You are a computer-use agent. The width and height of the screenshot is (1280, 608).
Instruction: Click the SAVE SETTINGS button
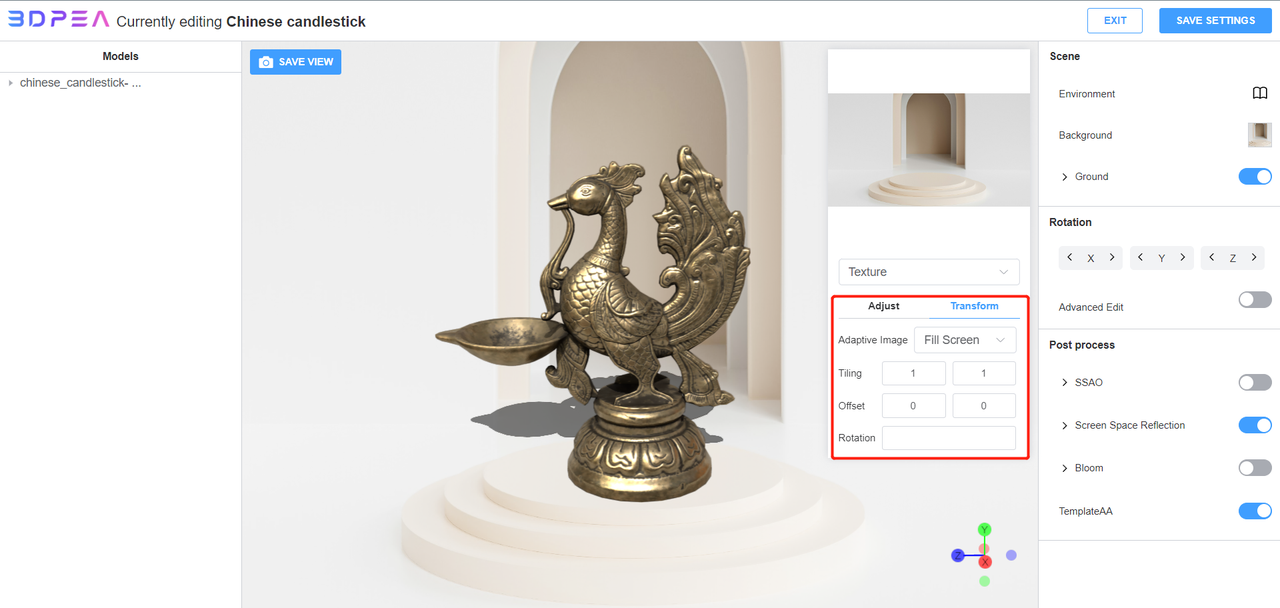[x=1216, y=20]
